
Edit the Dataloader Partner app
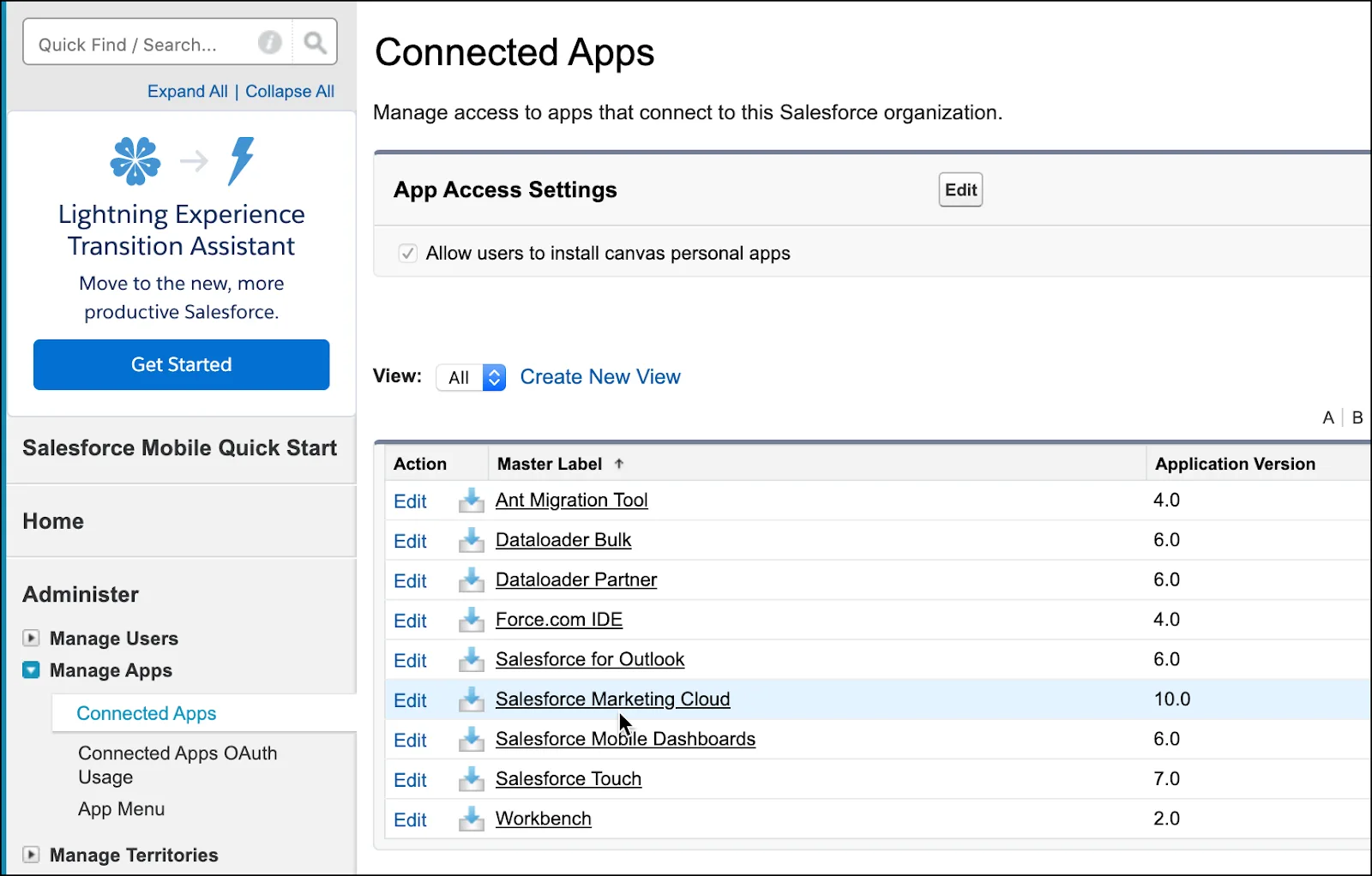[410, 581]
